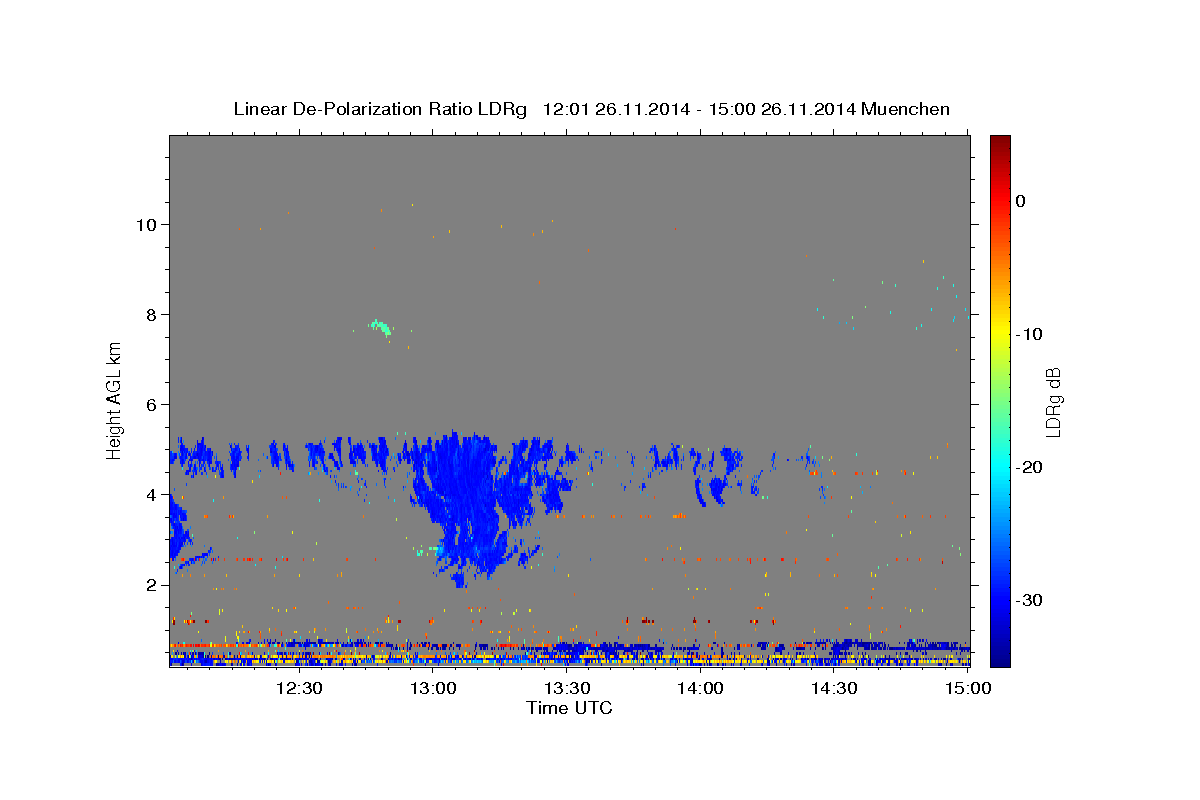Click the date range text '12:01 26.11.2014 - 15:00 26.11.2014'
The width and height of the screenshot is (1200, 800).
click(699, 109)
